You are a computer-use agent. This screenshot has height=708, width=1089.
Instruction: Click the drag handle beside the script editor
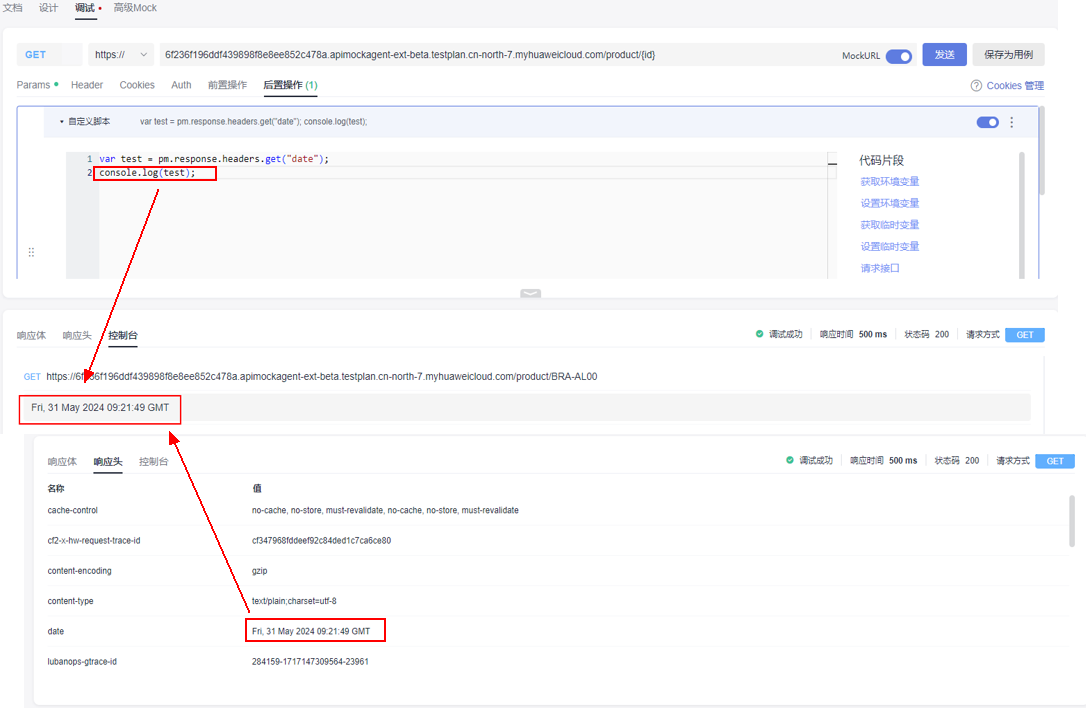coord(31,252)
